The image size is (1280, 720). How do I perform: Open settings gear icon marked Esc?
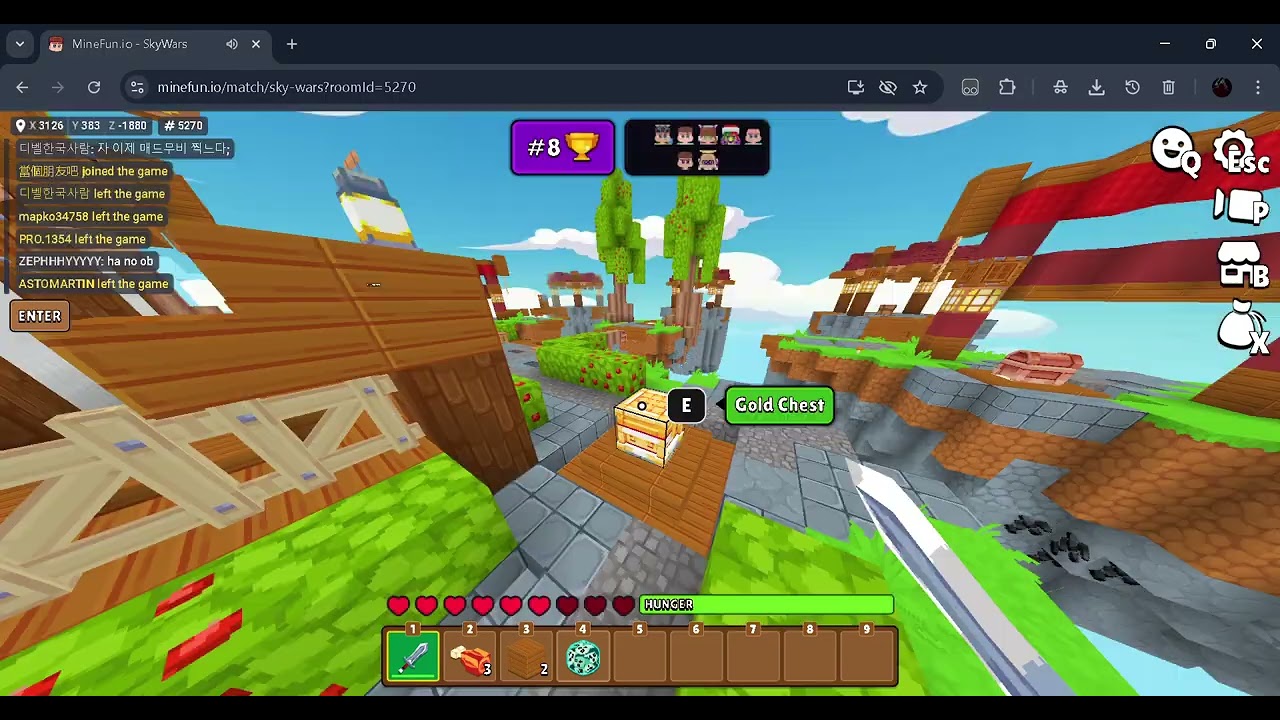click(x=1241, y=153)
